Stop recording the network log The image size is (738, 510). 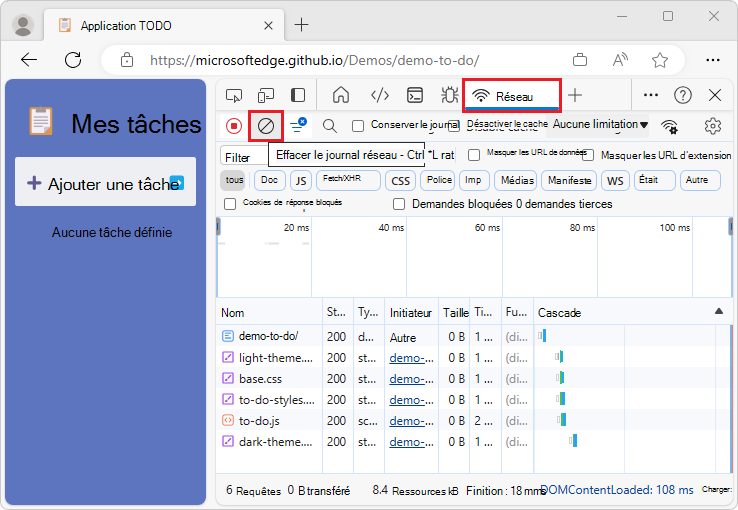tap(233, 126)
